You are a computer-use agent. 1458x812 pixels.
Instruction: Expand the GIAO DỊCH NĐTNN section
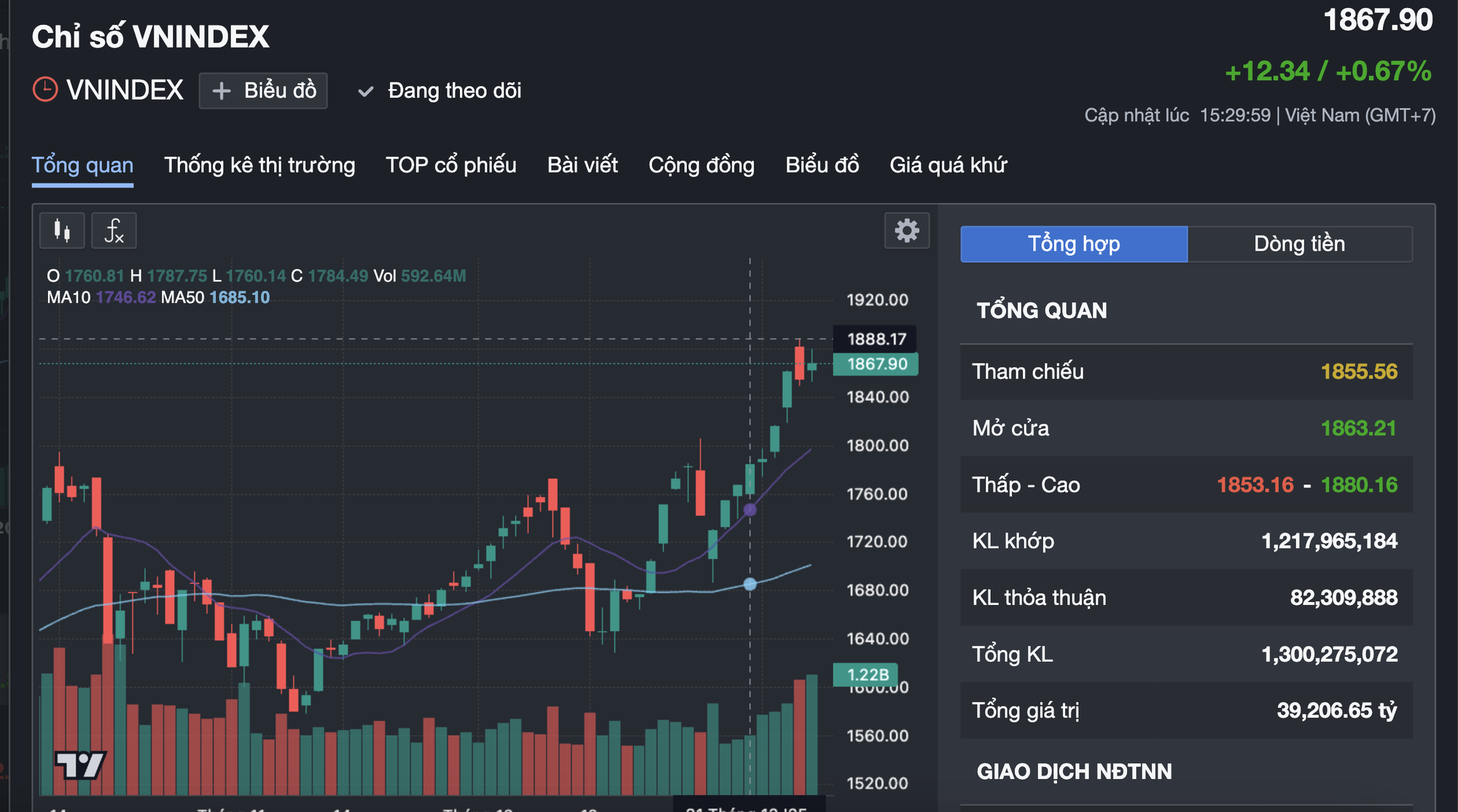(x=1075, y=771)
